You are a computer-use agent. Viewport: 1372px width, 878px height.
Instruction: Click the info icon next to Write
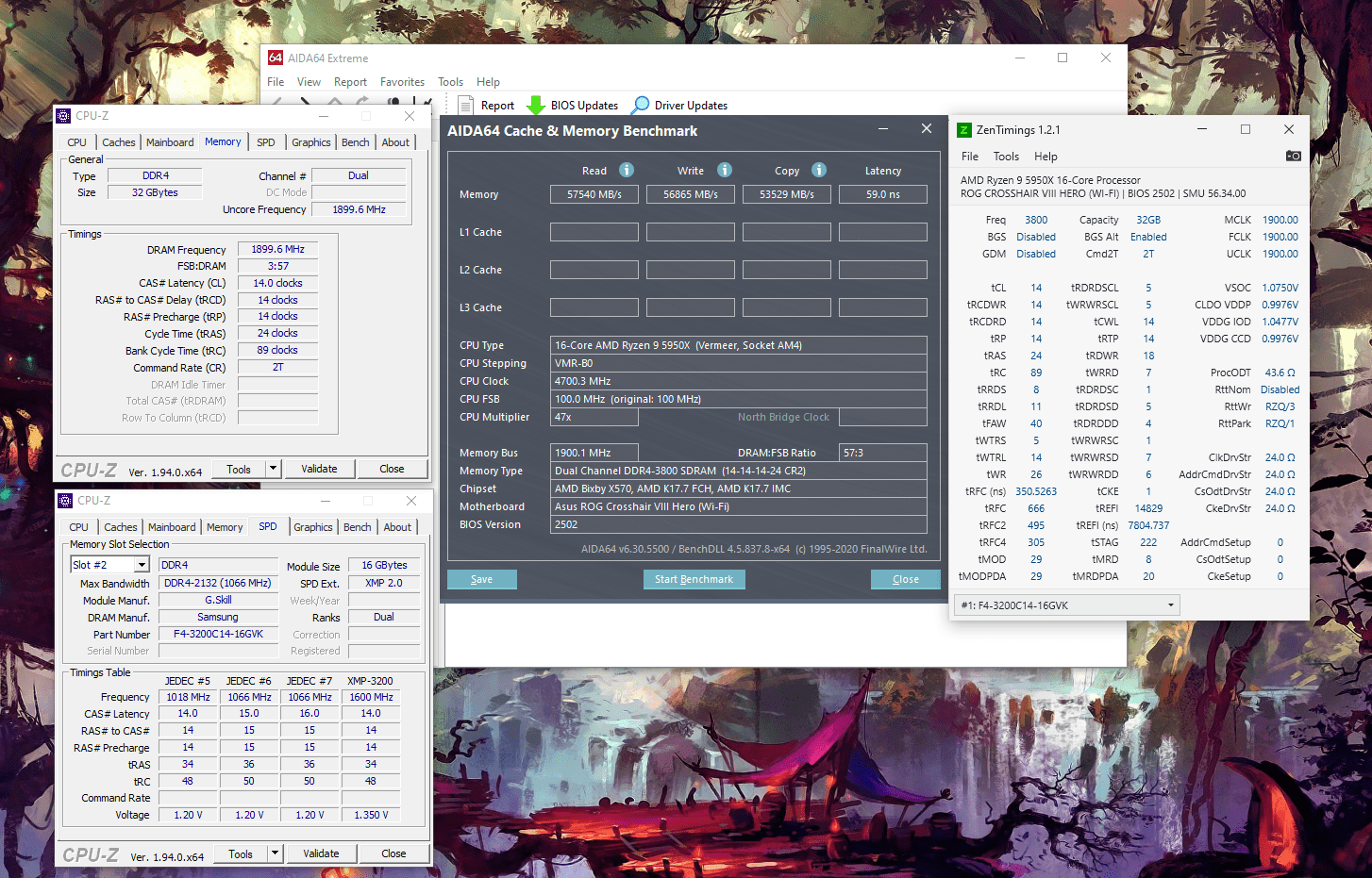(x=725, y=170)
